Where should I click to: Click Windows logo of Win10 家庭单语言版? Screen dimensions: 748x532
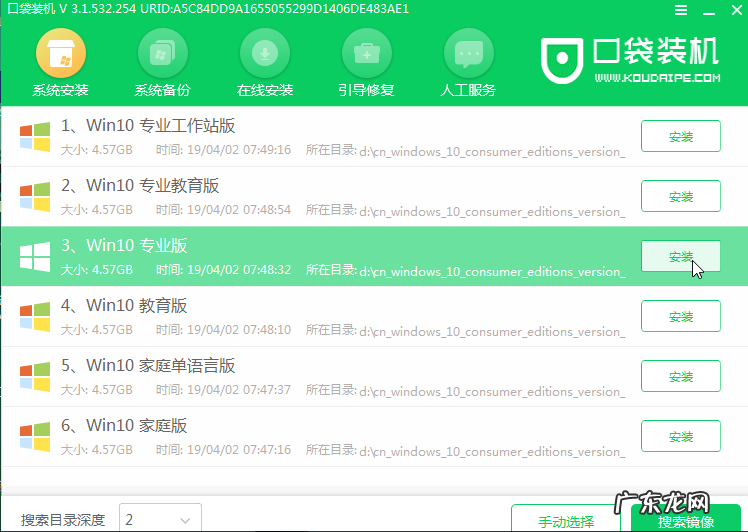coord(35,377)
